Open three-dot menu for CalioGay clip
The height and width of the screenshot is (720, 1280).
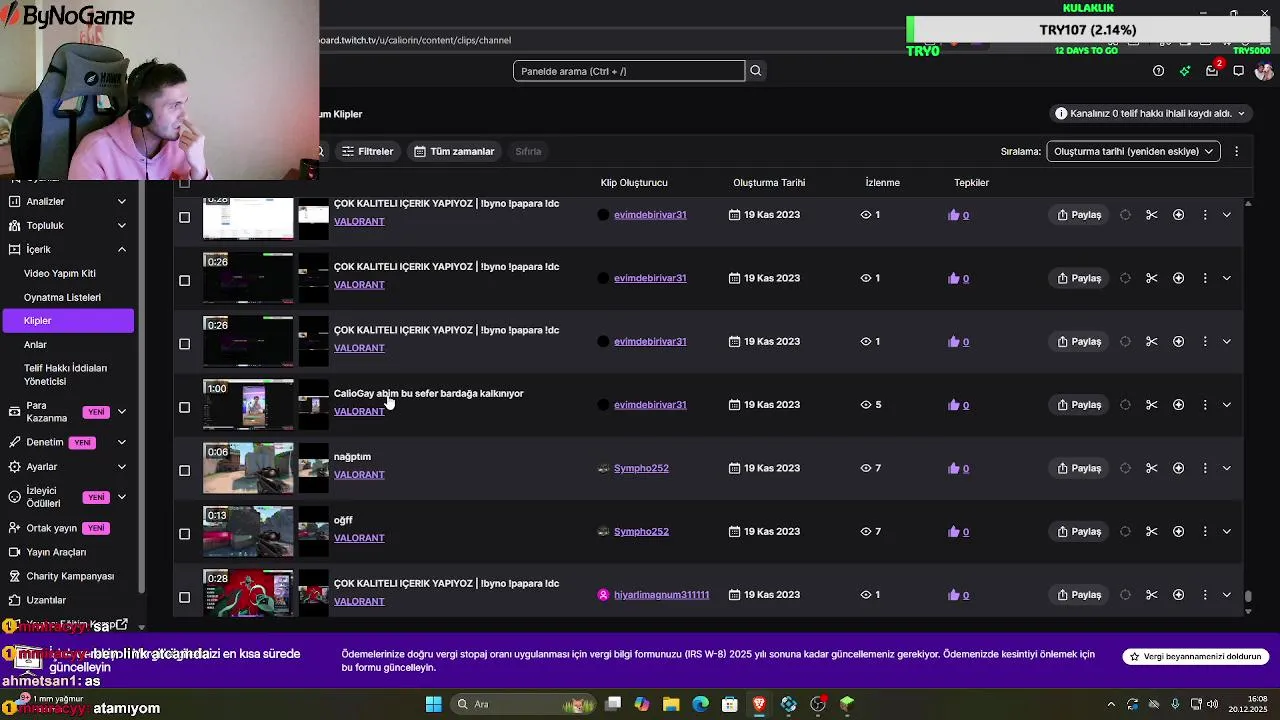click(1205, 405)
